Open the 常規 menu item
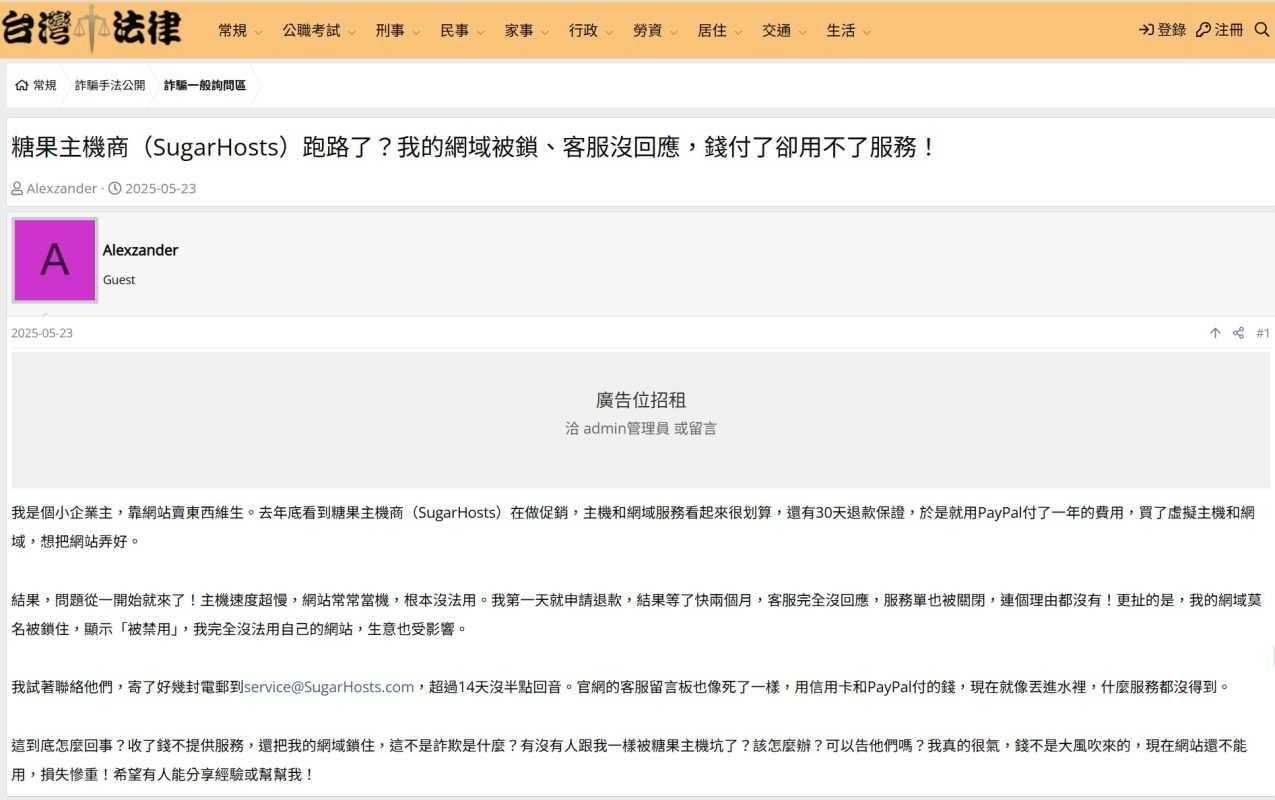 point(232,31)
